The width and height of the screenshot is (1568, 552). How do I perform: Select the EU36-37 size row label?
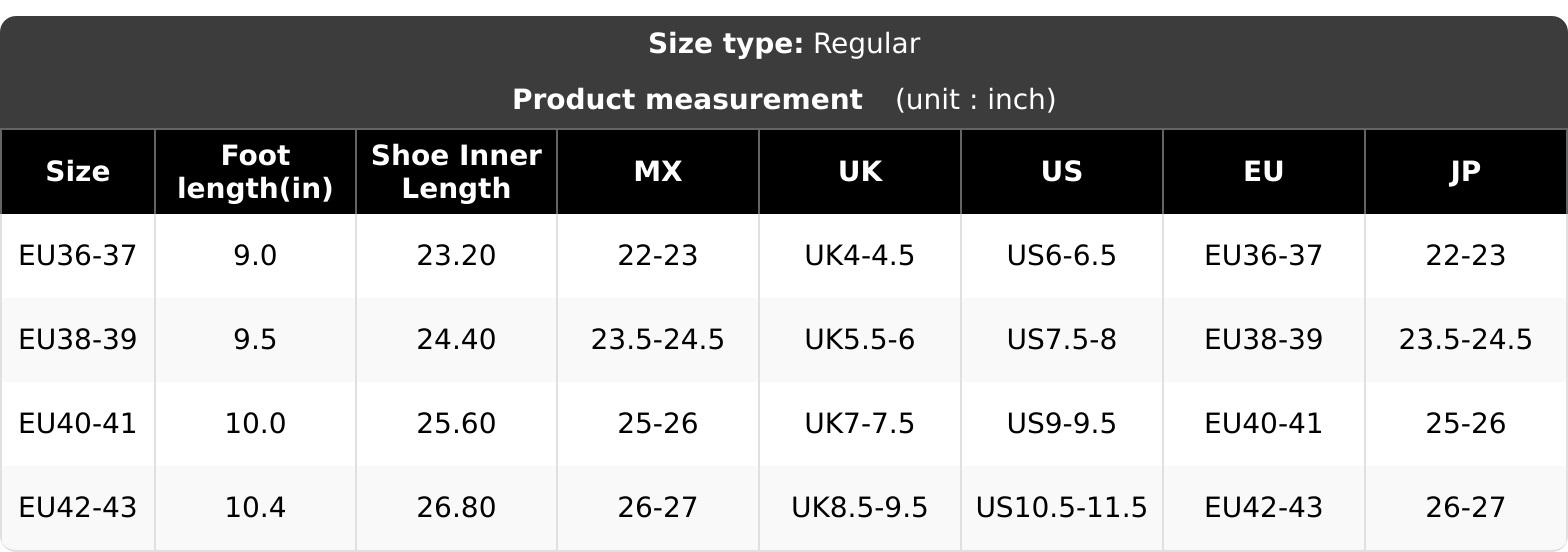(x=77, y=256)
